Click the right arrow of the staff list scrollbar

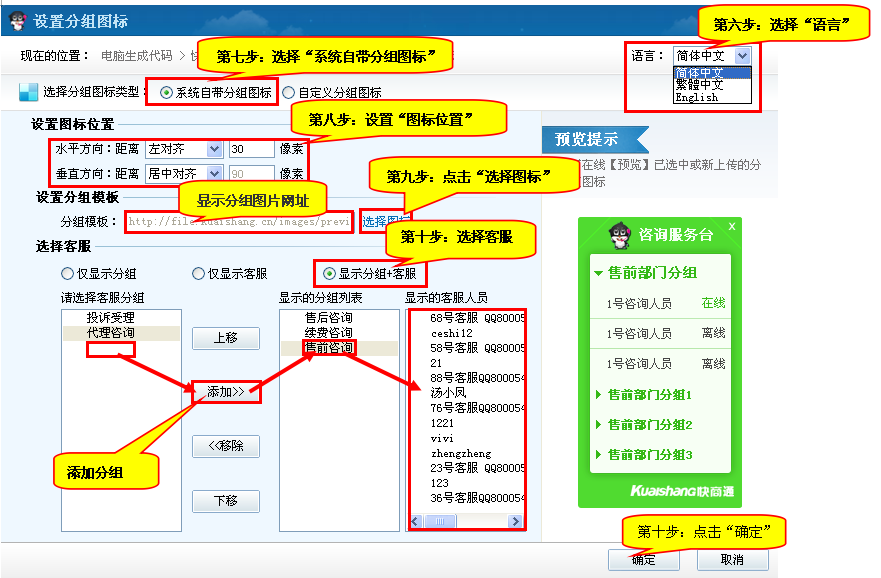(x=516, y=522)
